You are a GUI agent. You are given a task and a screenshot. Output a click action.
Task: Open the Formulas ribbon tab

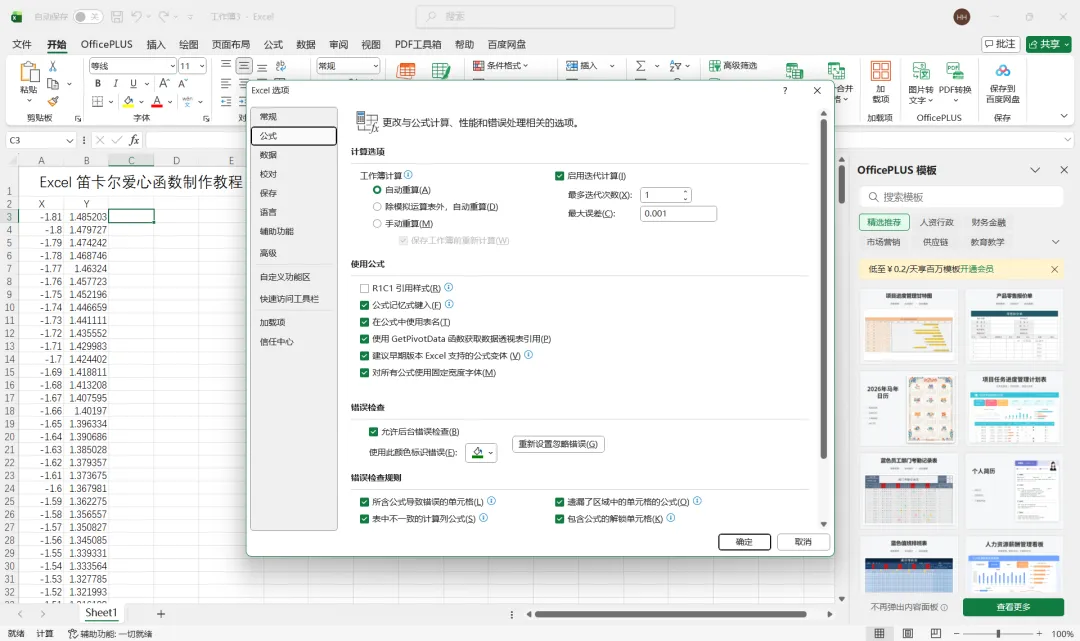coord(273,44)
